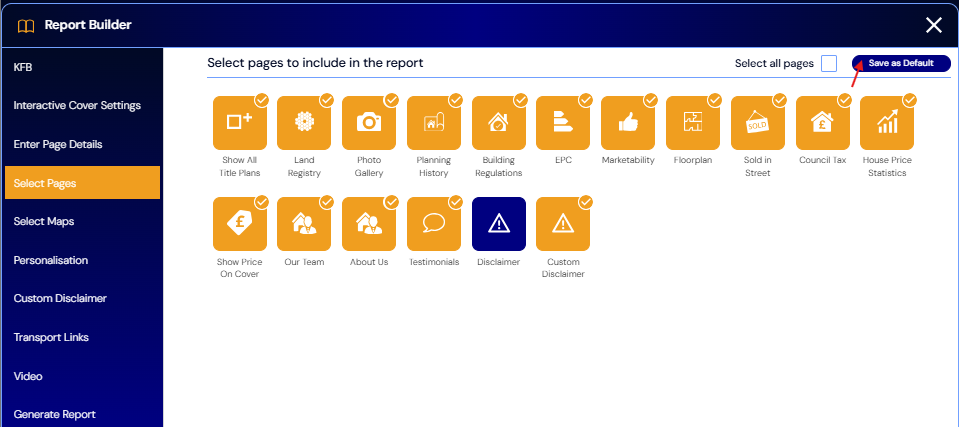Close the Report Builder dialog
Screen dimensions: 959x427
pyautogui.click(x=933, y=25)
